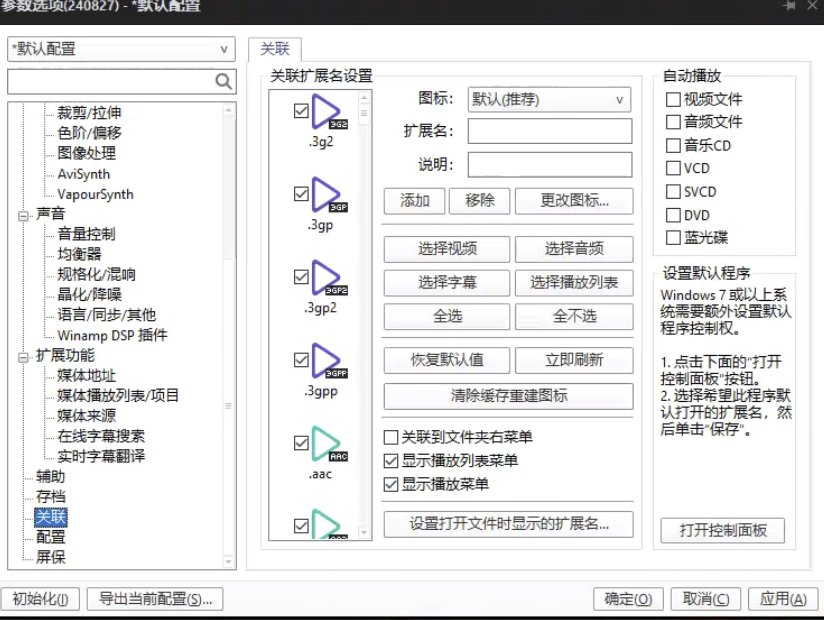824x620 pixels.
Task: Uncheck the .aac extension checkbox
Action: (x=301, y=443)
